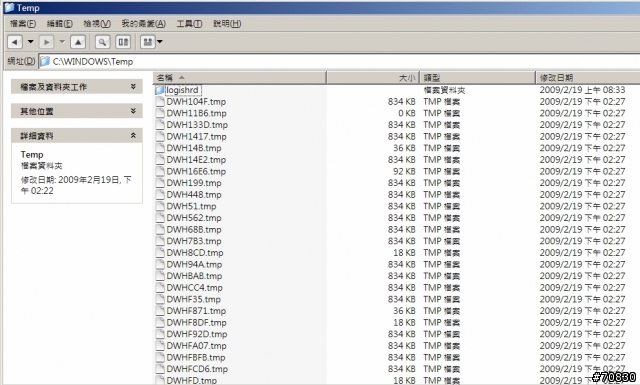The height and width of the screenshot is (385, 640).
Task: Click the 18 KB size of DWH8CD.tmp
Action: (x=404, y=253)
